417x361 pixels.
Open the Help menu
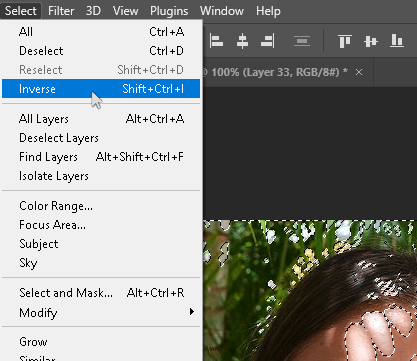268,11
